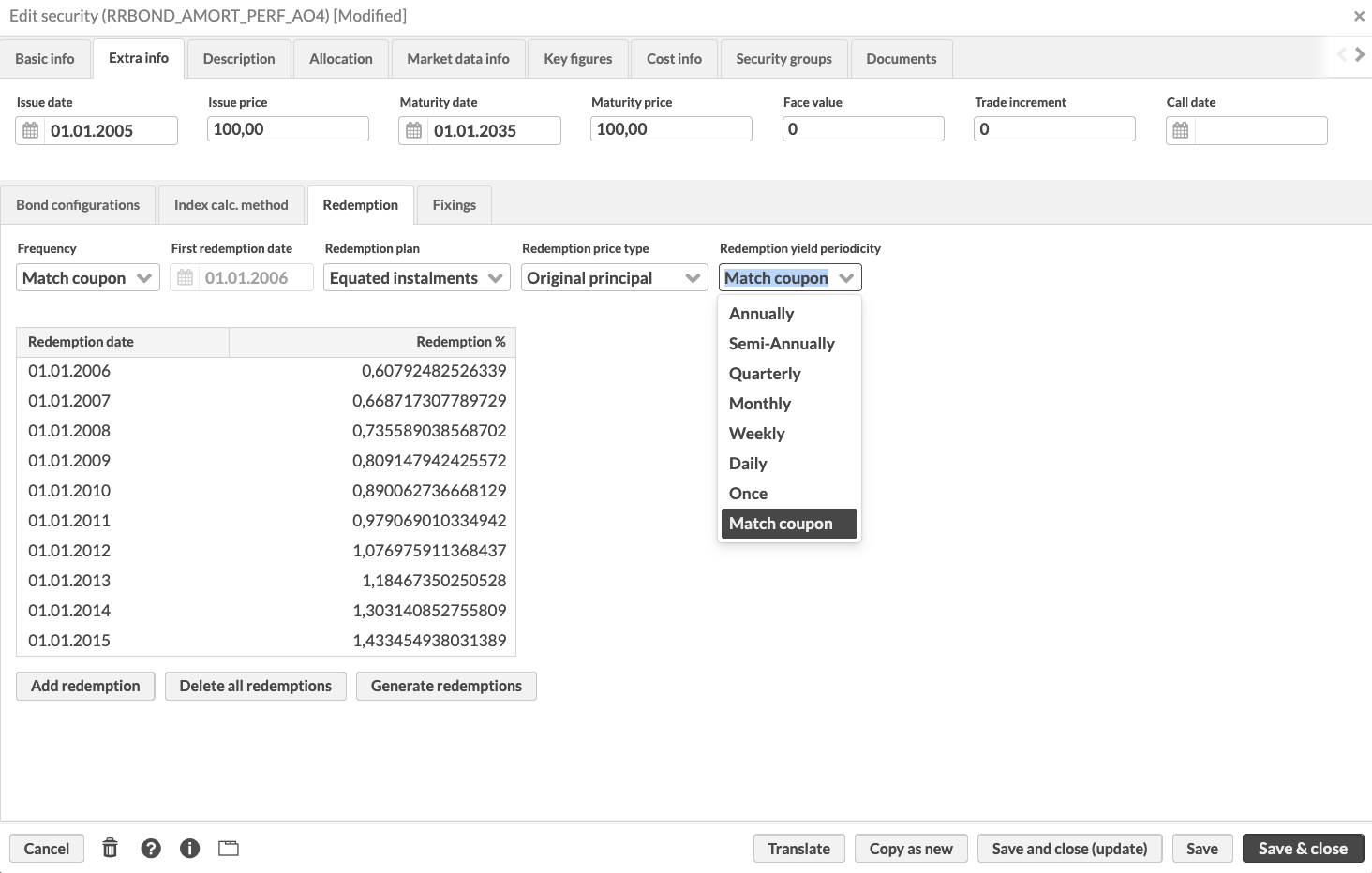Click the Translate button
This screenshot has height=873, width=1372.
click(799, 849)
